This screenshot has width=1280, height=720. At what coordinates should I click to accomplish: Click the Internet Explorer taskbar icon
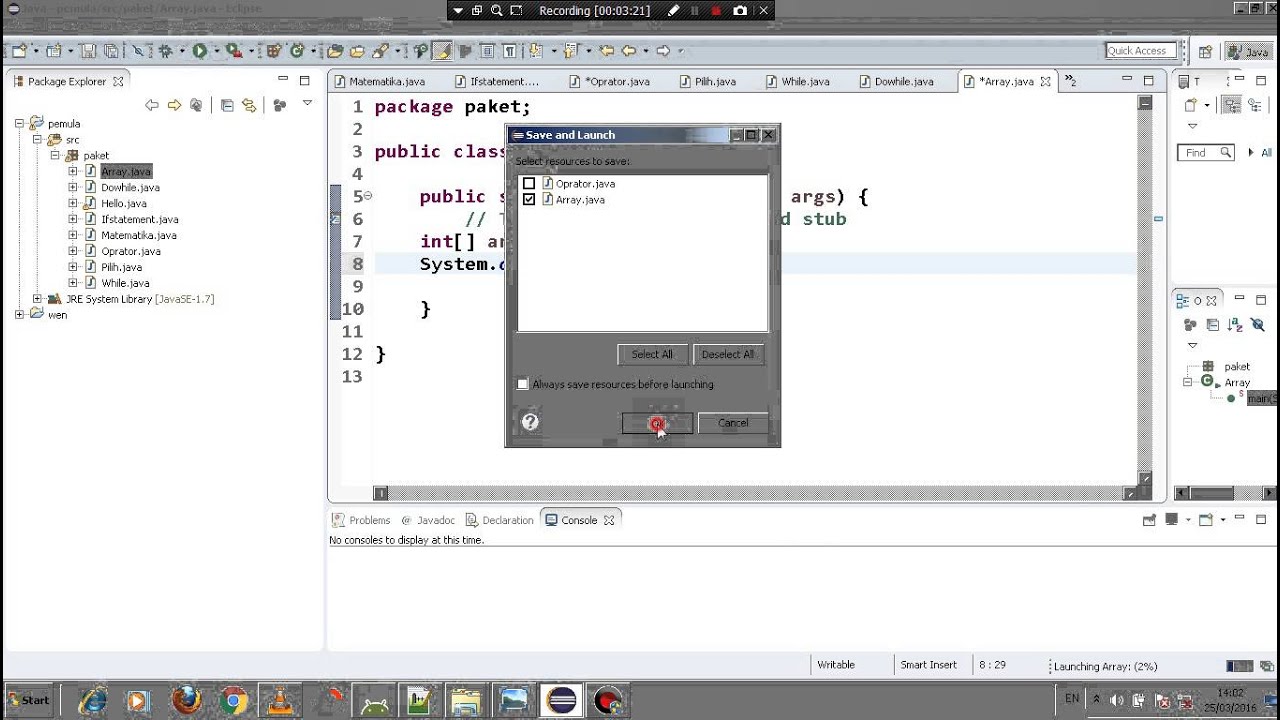(x=93, y=700)
